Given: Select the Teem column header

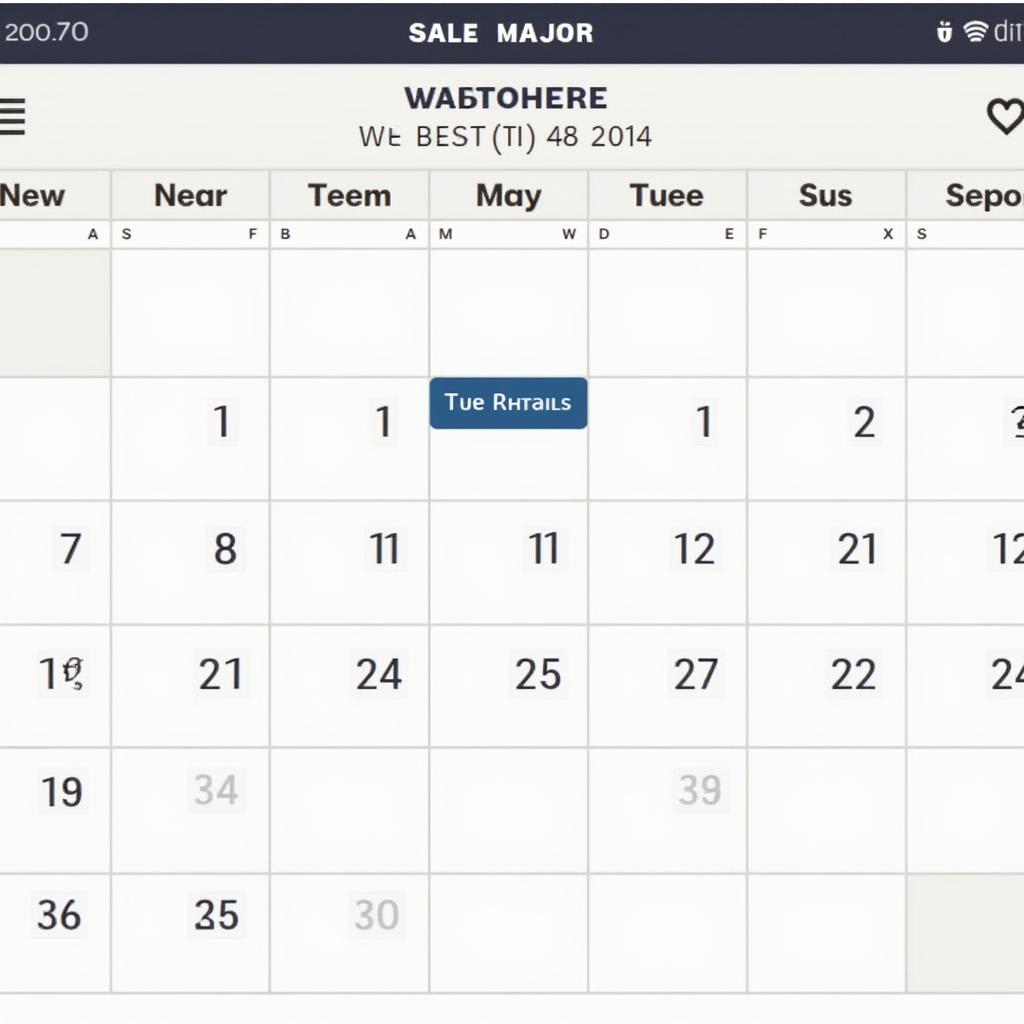Looking at the screenshot, I should coord(349,195).
